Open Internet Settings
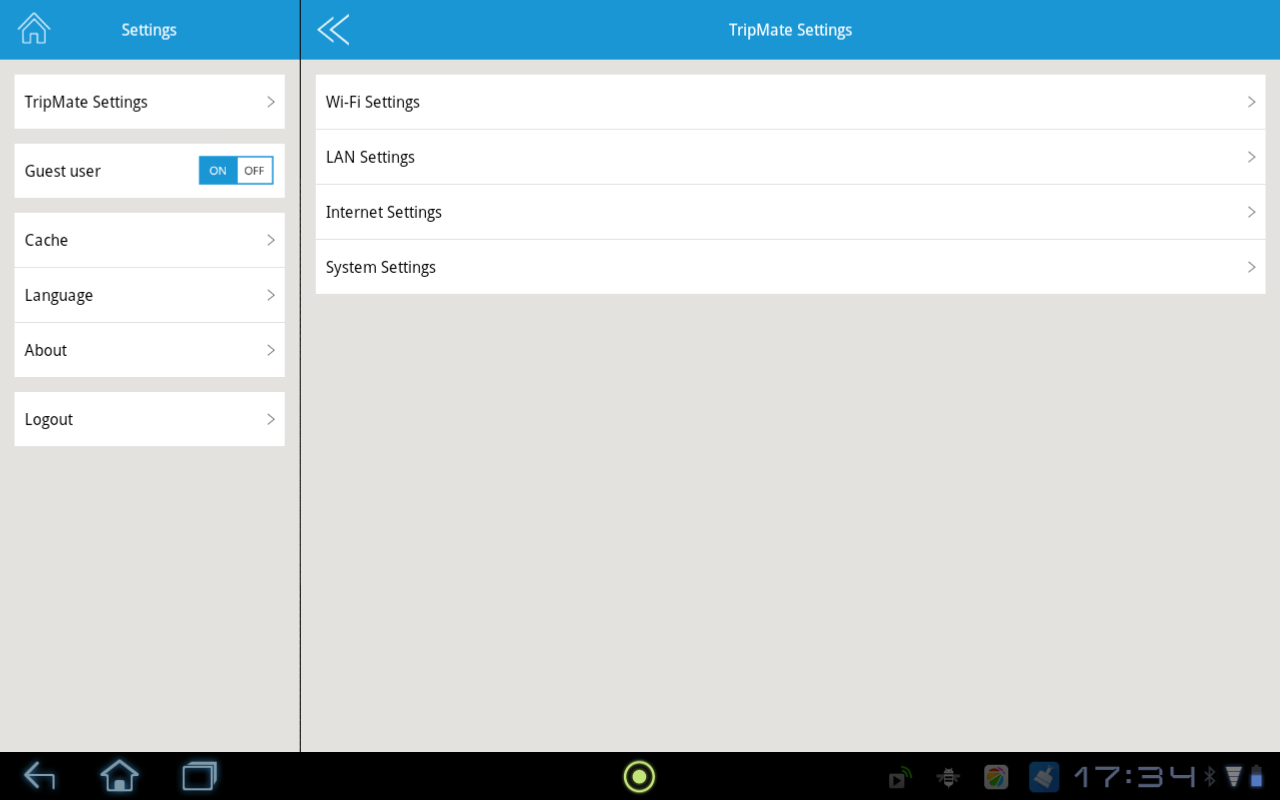This screenshot has height=800, width=1280. [x=790, y=212]
